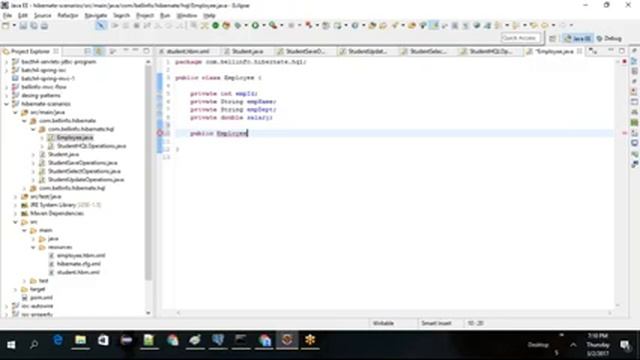The width and height of the screenshot is (640, 360).
Task: Collapse the src/main/java folder node
Action: pos(16,112)
